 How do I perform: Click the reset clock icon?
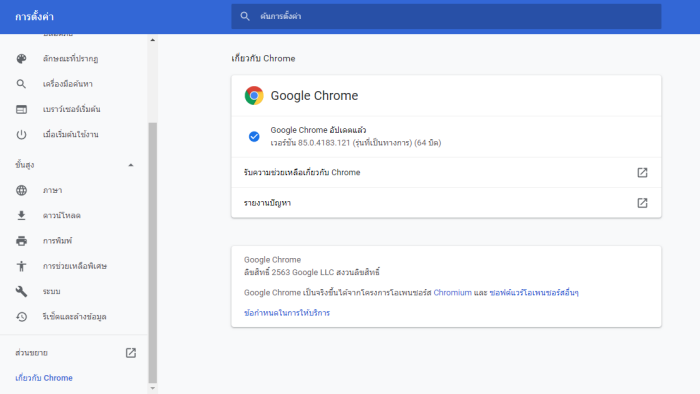21,317
